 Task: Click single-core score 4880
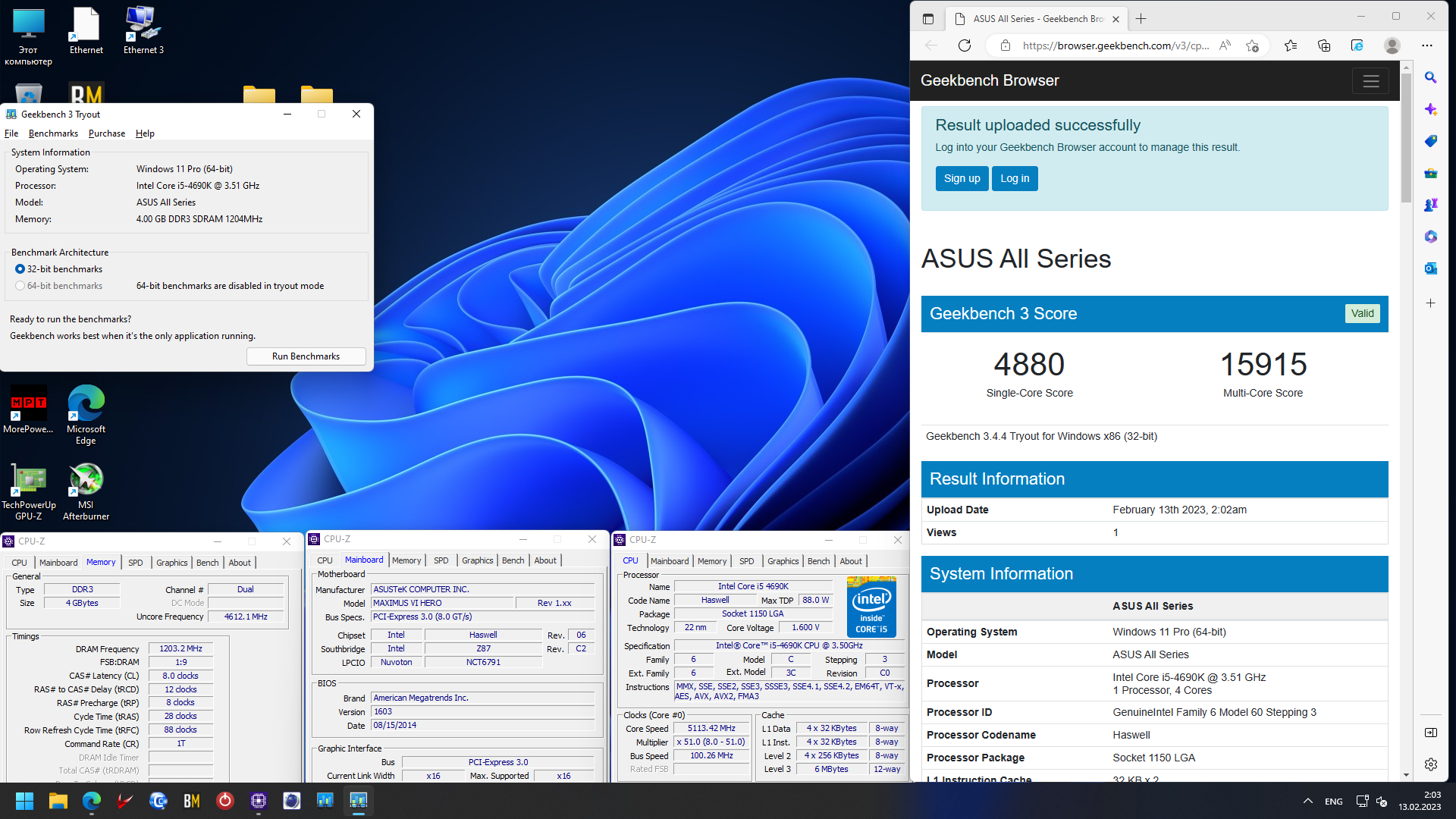[1029, 365]
